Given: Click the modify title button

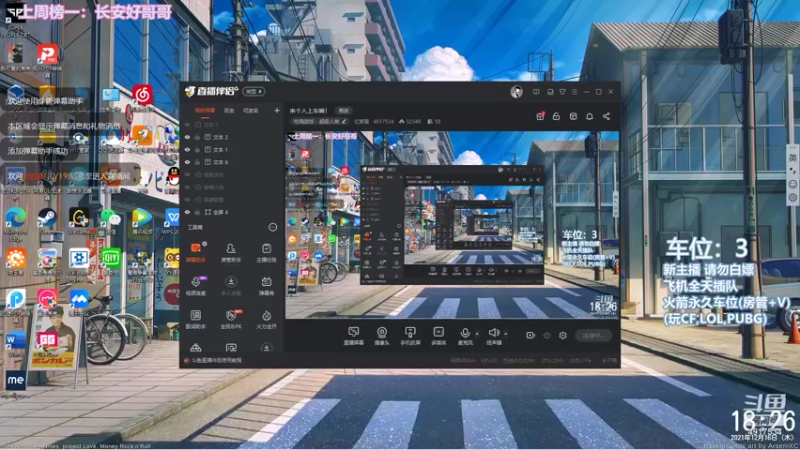Looking at the screenshot, I should tap(344, 111).
